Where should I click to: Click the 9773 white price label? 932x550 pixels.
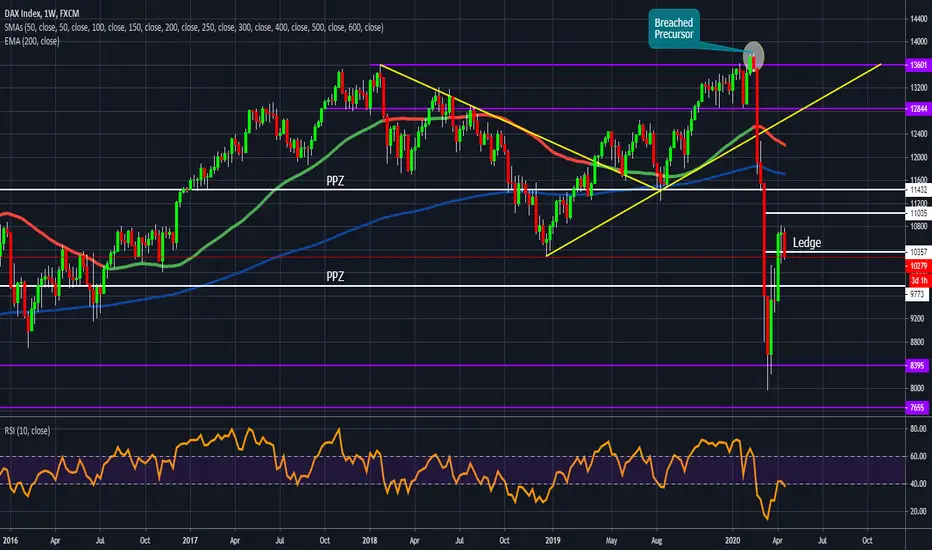click(917, 294)
